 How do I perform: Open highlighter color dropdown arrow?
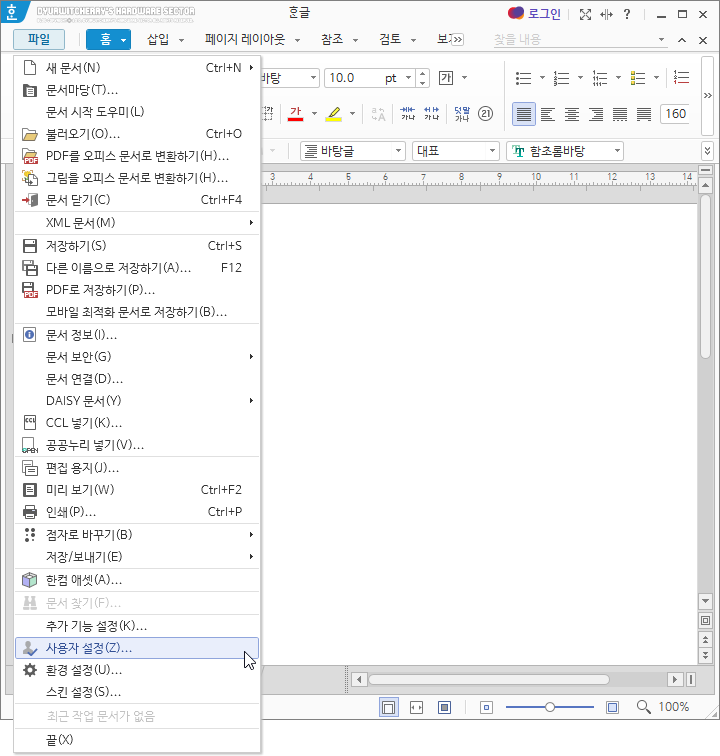point(353,114)
